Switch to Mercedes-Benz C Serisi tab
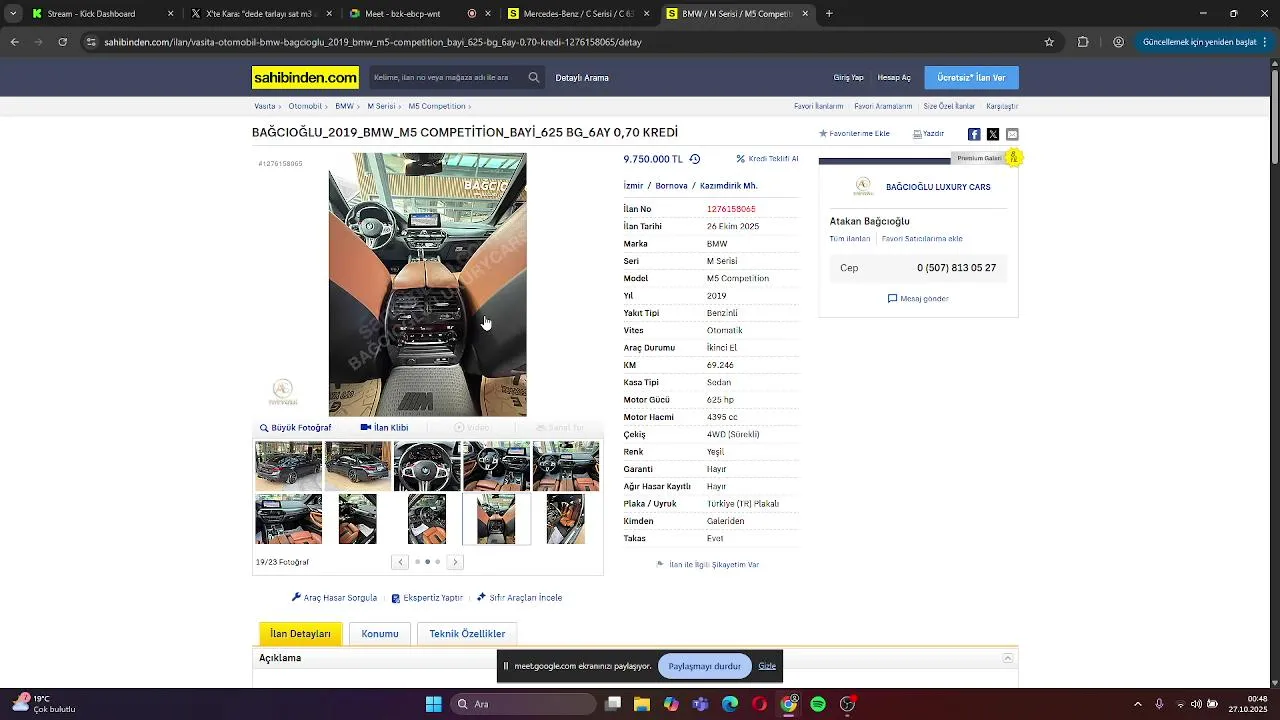 [578, 14]
